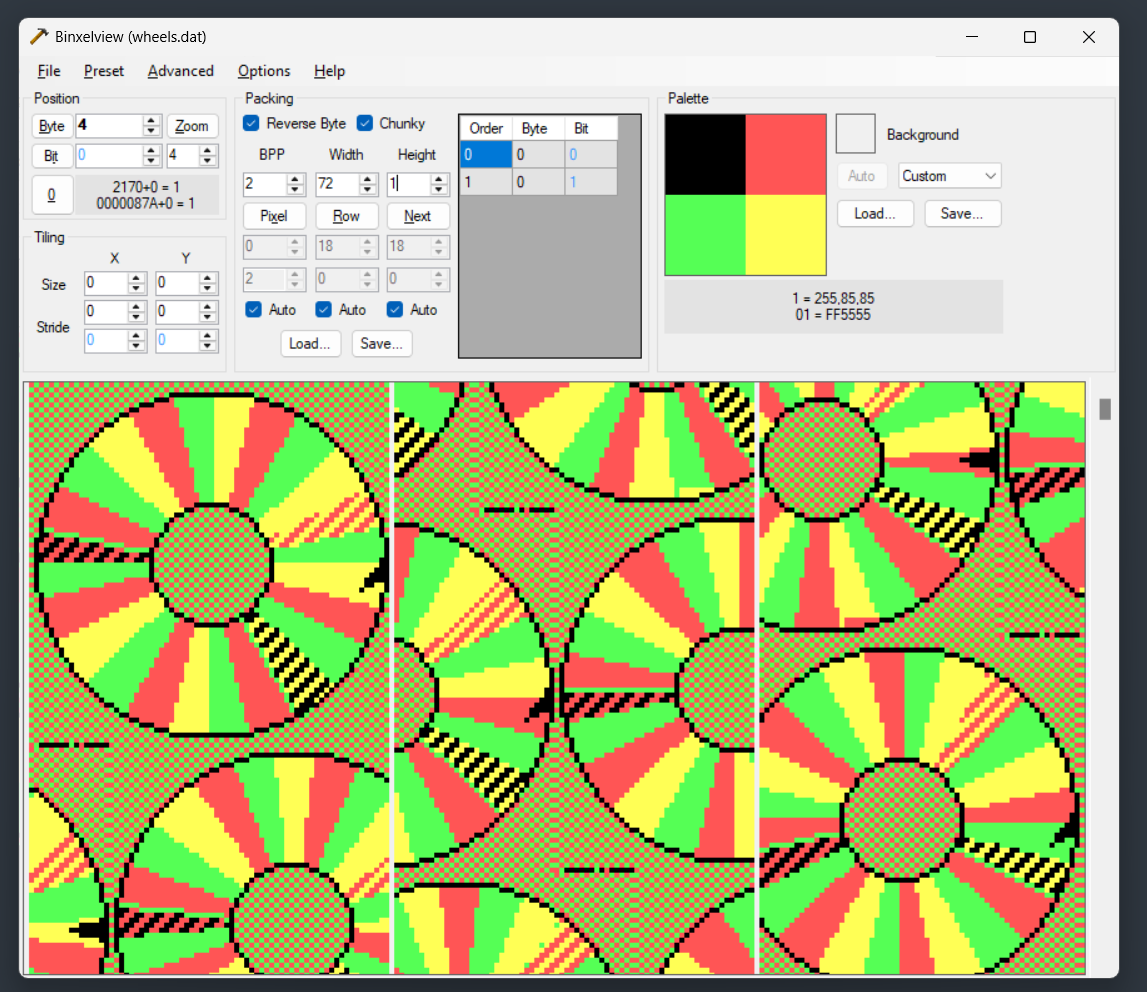The width and height of the screenshot is (1147, 992).
Task: Decrease Width using its down arrow
Action: tap(366, 189)
